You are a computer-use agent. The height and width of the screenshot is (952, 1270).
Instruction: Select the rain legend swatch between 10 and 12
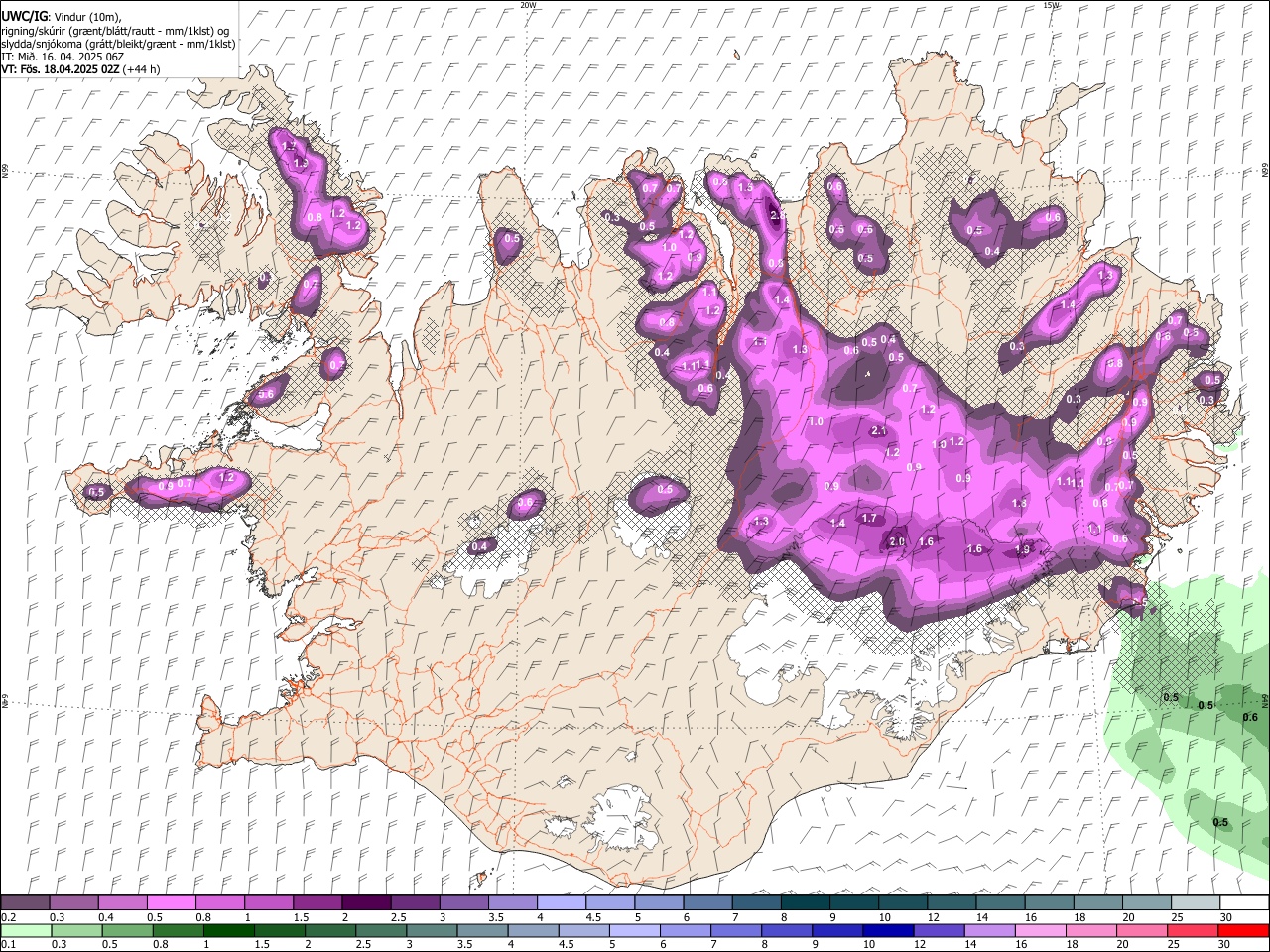pyautogui.click(x=889, y=930)
